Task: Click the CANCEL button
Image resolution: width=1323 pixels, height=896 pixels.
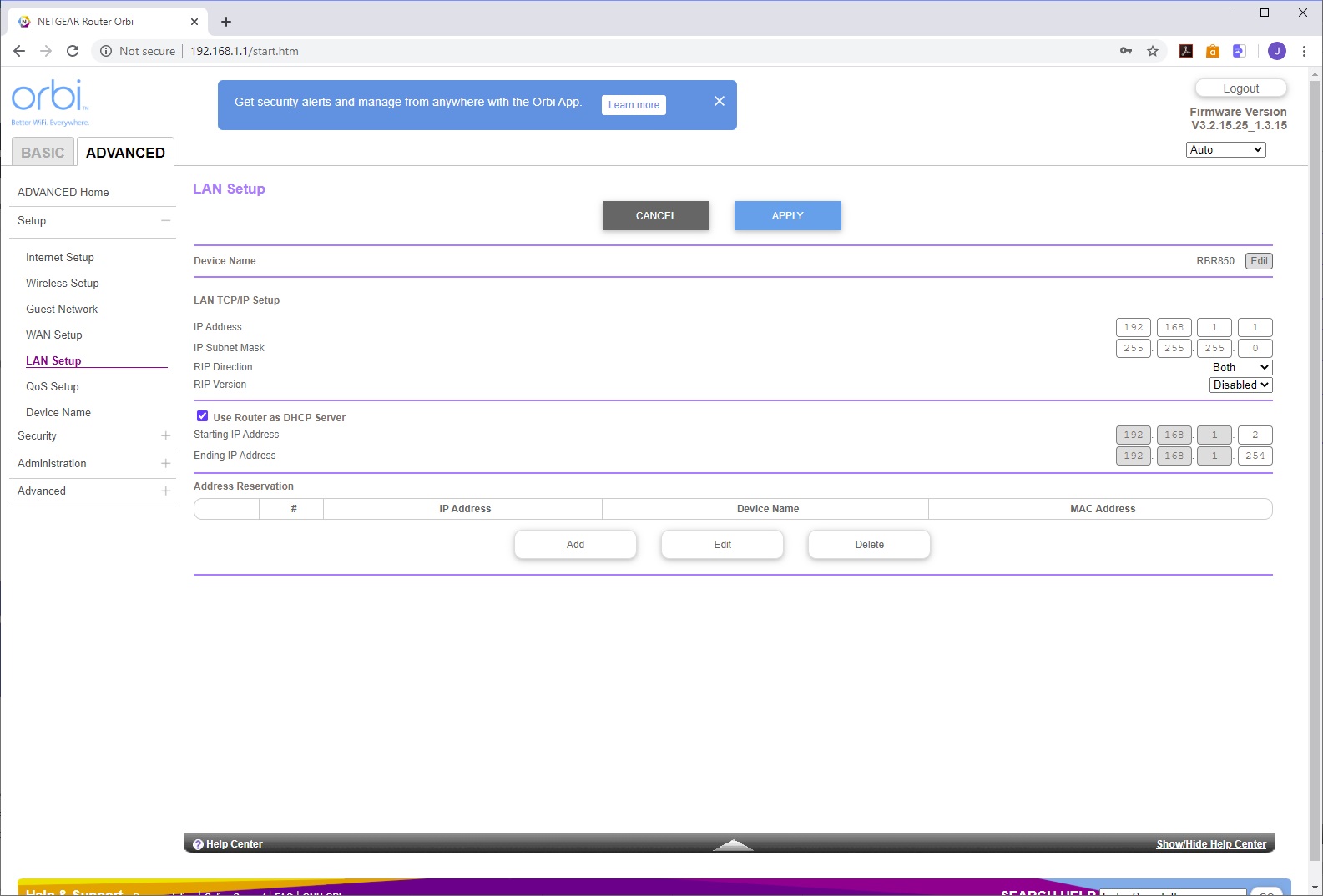Action: click(x=656, y=215)
